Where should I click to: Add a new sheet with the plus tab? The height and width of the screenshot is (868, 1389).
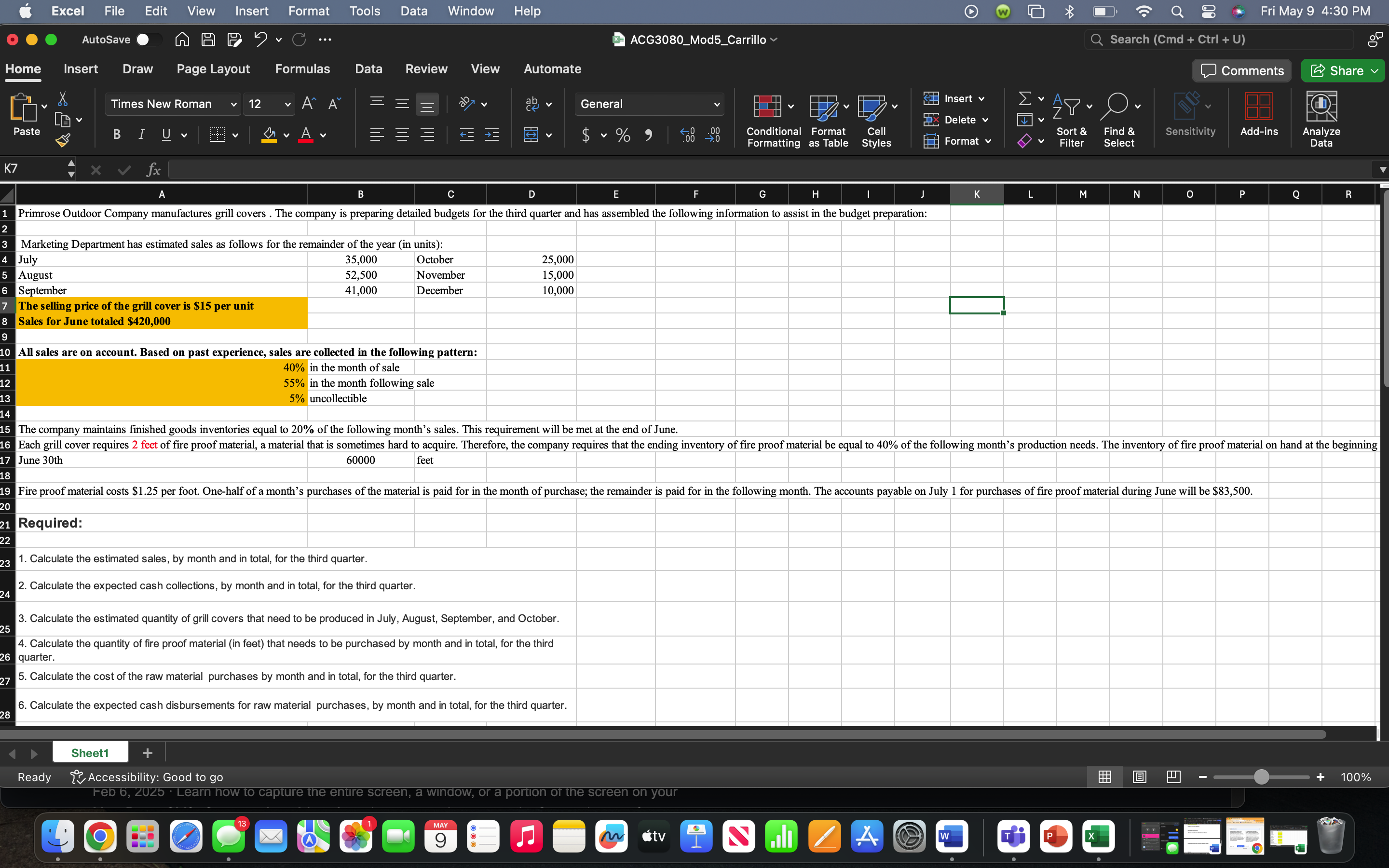click(147, 753)
